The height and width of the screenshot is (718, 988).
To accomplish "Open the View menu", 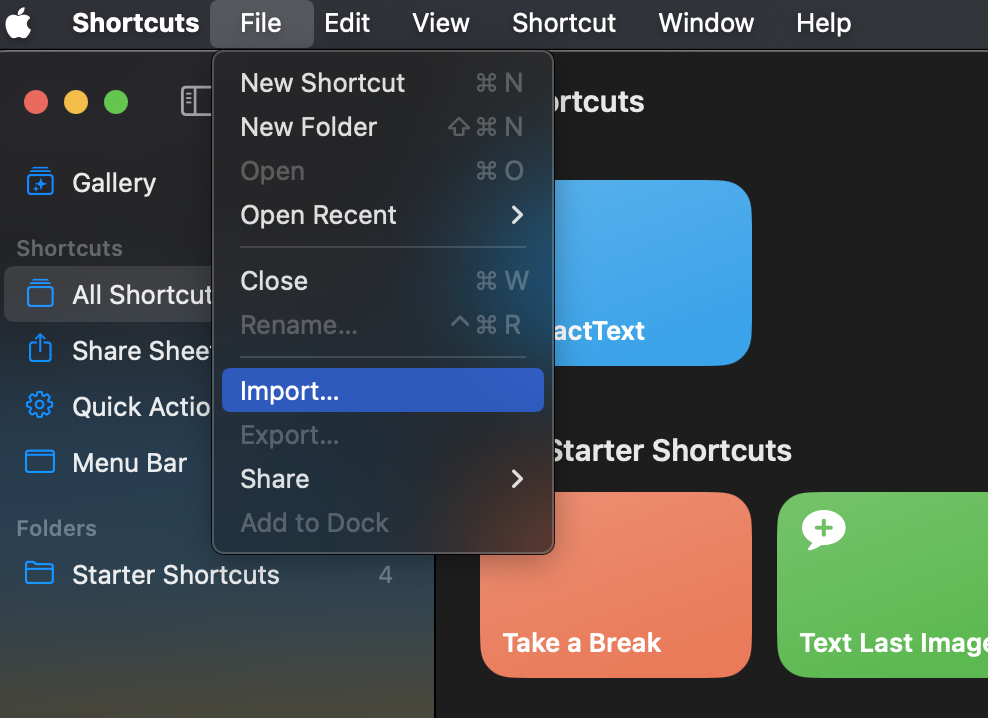I will [440, 23].
